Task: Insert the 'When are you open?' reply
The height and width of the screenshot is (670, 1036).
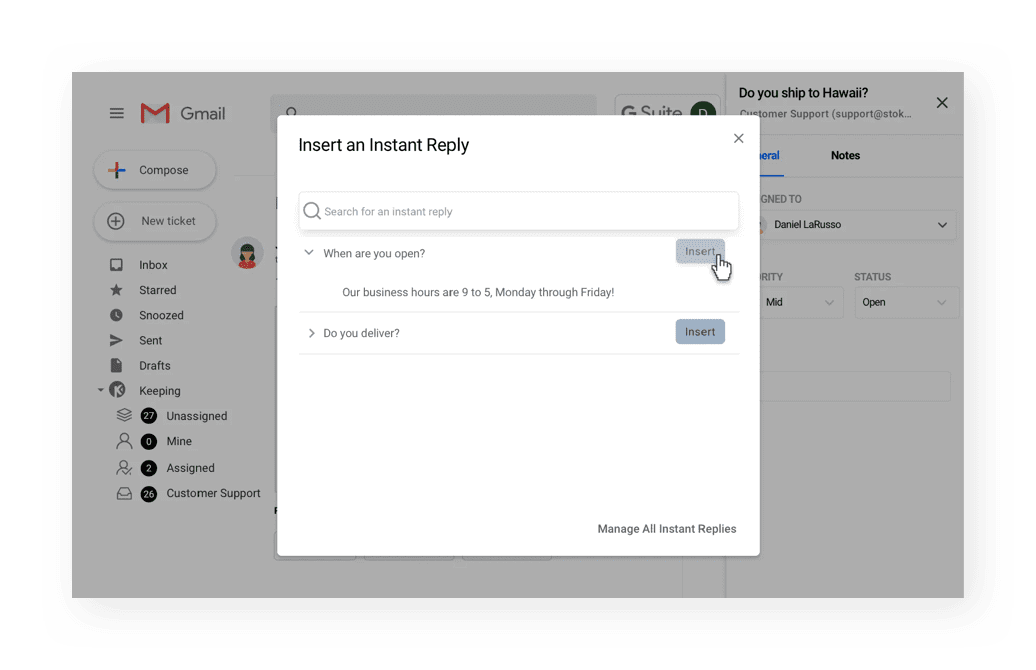Action: 700,251
